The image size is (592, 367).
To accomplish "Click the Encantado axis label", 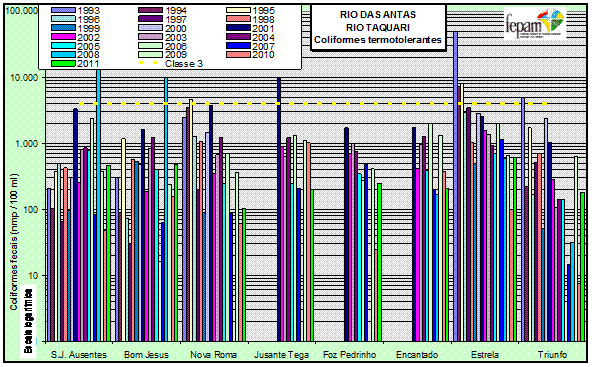I will [417, 355].
